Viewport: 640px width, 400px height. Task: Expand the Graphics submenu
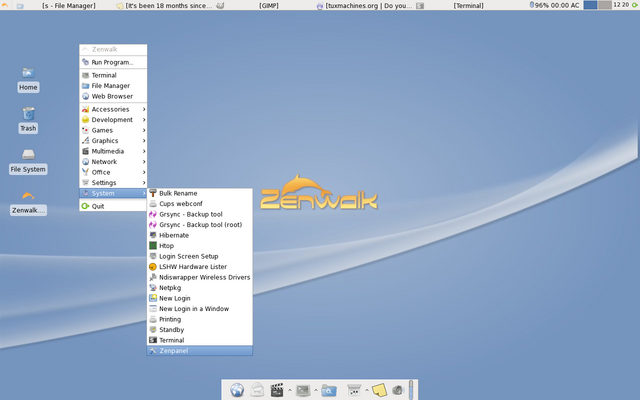click(113, 141)
